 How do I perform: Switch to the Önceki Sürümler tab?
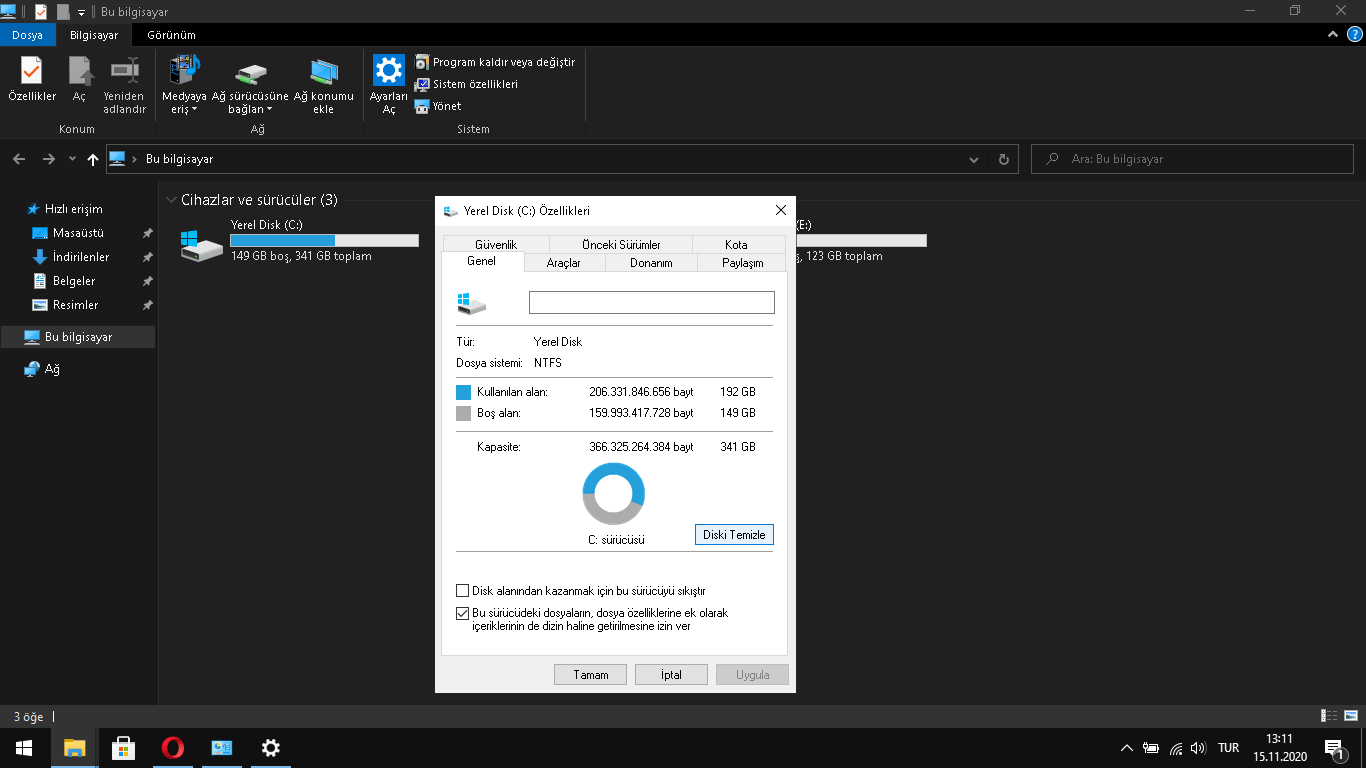click(x=621, y=244)
